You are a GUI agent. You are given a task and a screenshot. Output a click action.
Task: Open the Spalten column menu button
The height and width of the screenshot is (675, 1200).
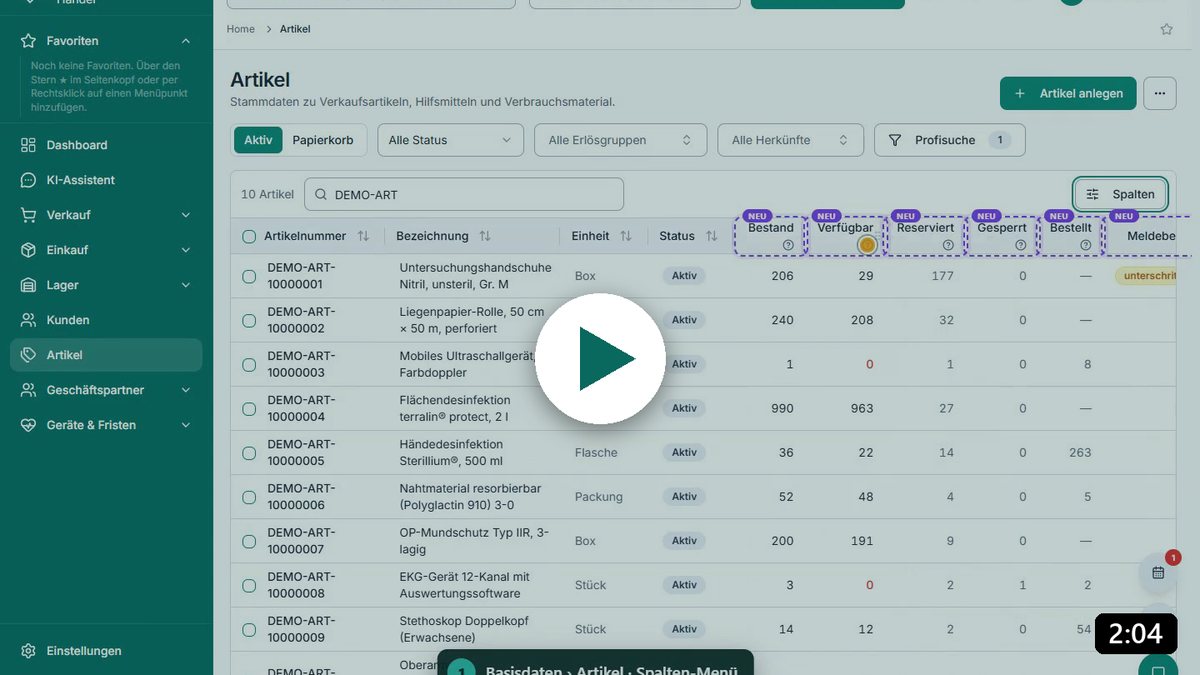click(x=1121, y=194)
